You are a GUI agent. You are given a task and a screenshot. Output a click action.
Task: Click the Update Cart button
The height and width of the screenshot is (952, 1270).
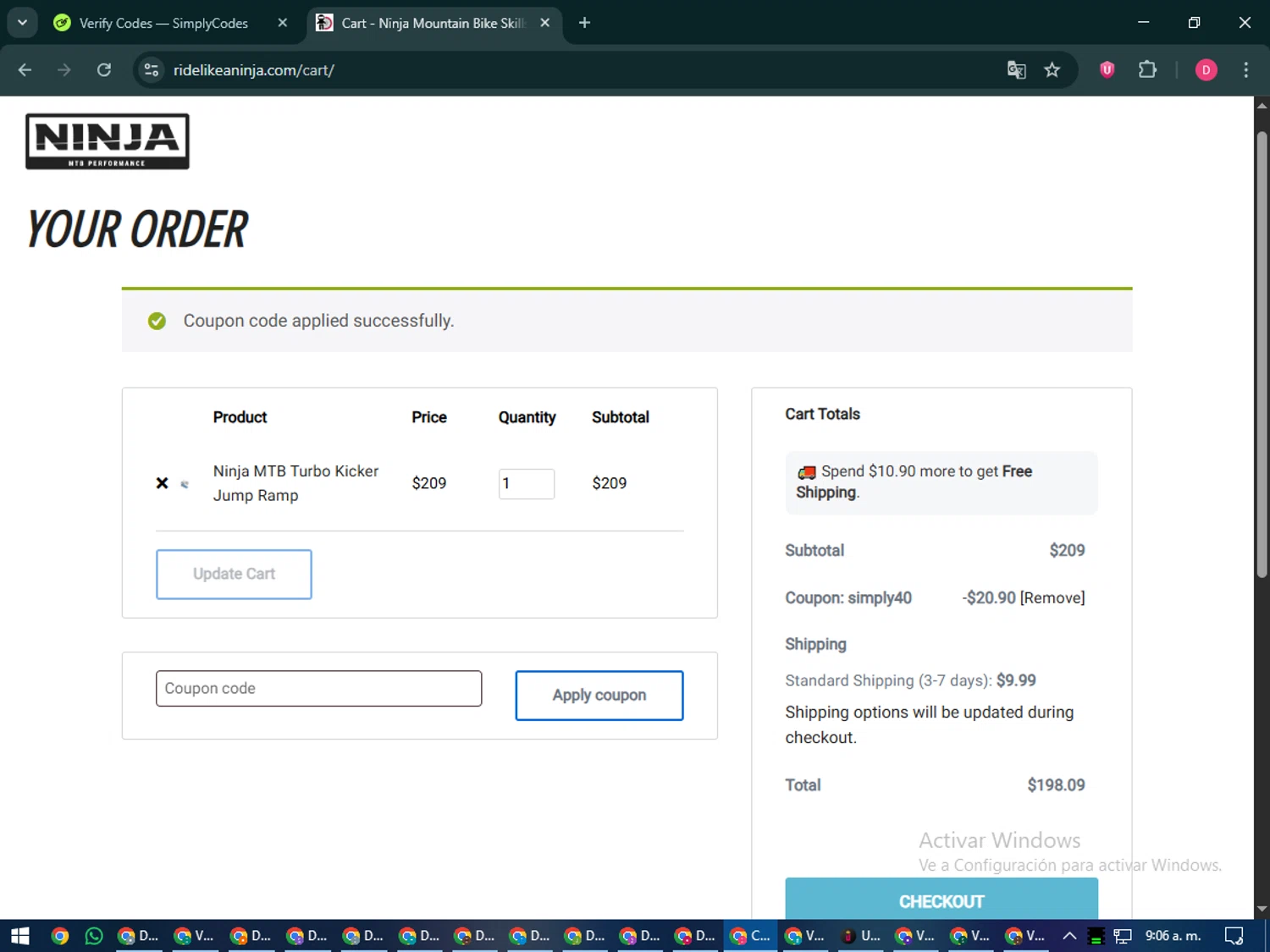tap(234, 575)
